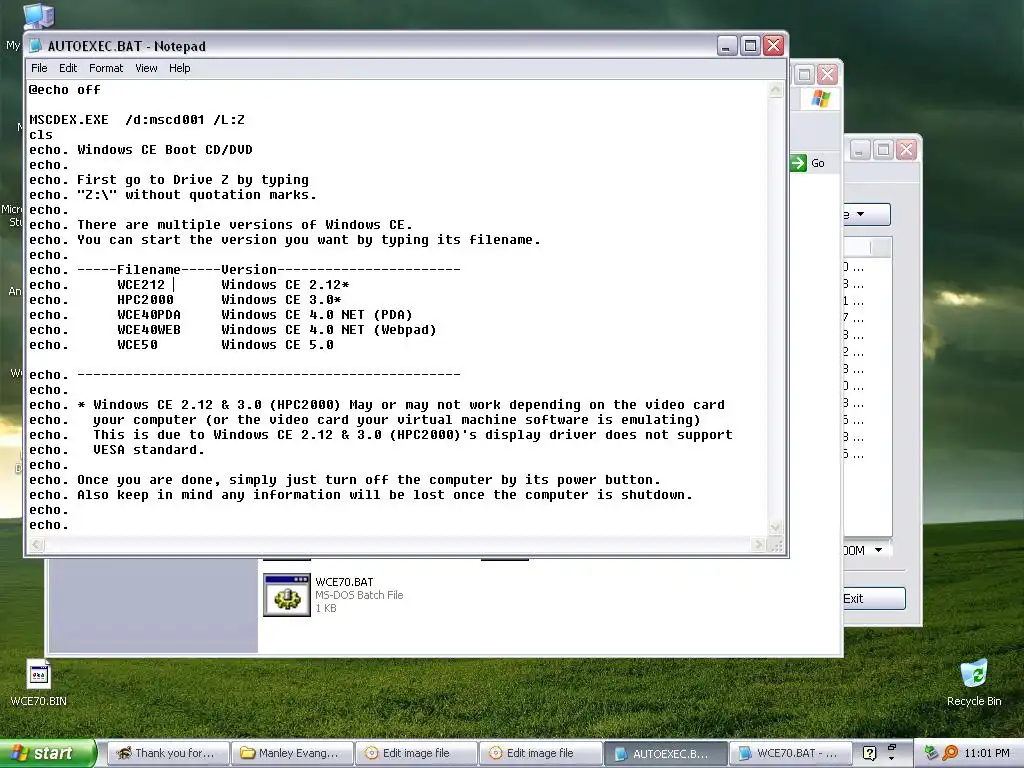Maximize the Explorer window behind Notepad
The image size is (1024, 768).
[805, 74]
